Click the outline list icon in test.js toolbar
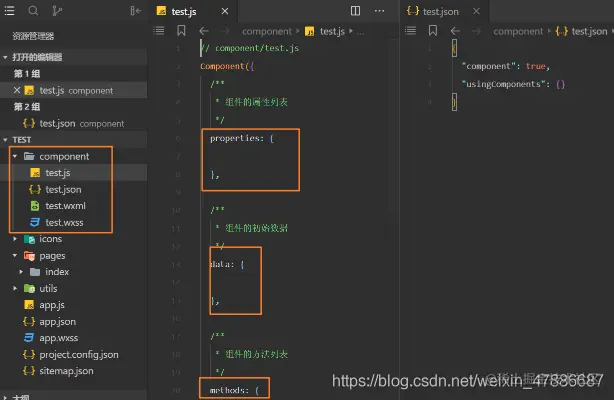614x400 pixels. coord(159,31)
